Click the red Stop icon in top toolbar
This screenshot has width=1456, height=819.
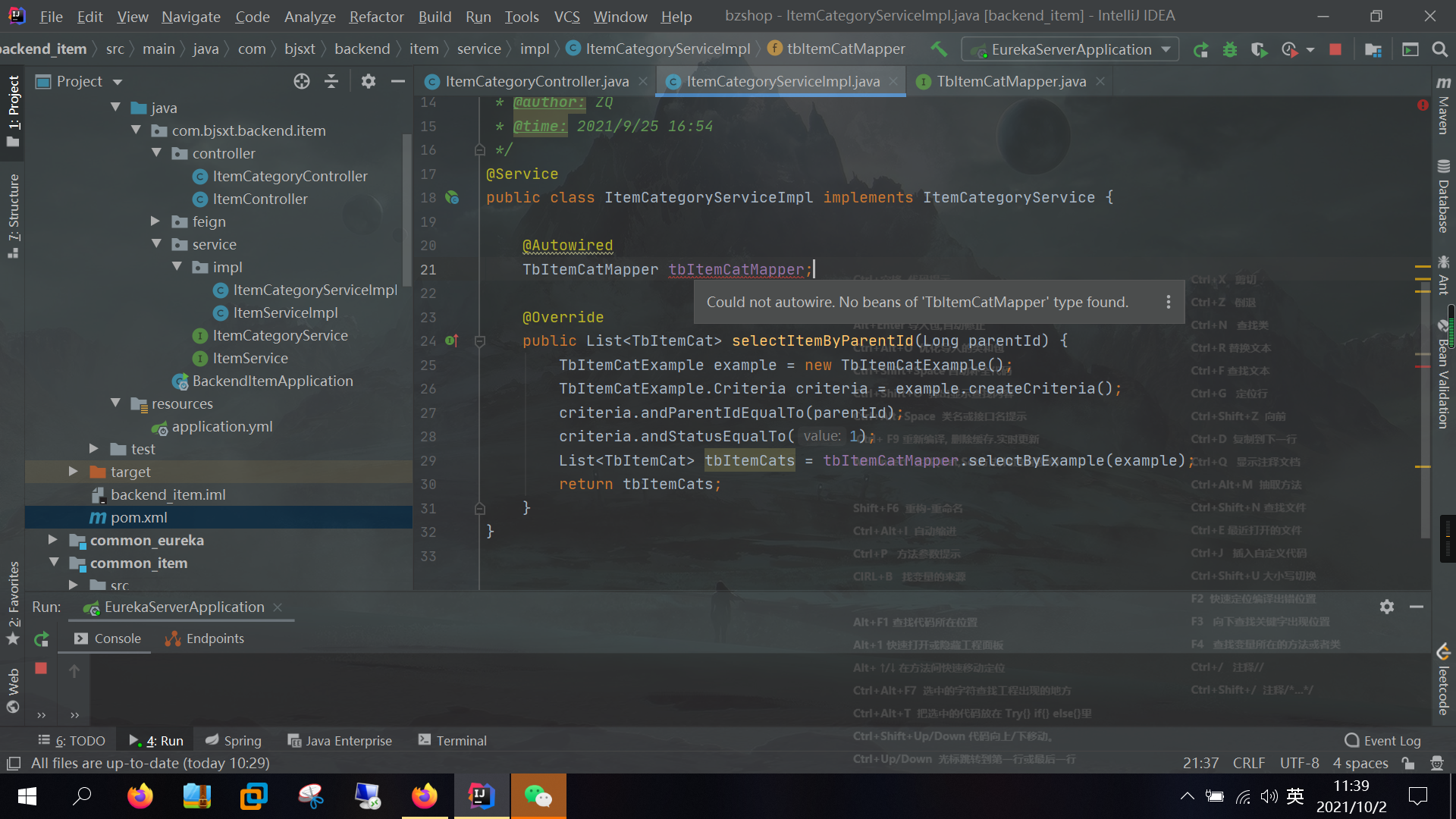[x=1335, y=49]
